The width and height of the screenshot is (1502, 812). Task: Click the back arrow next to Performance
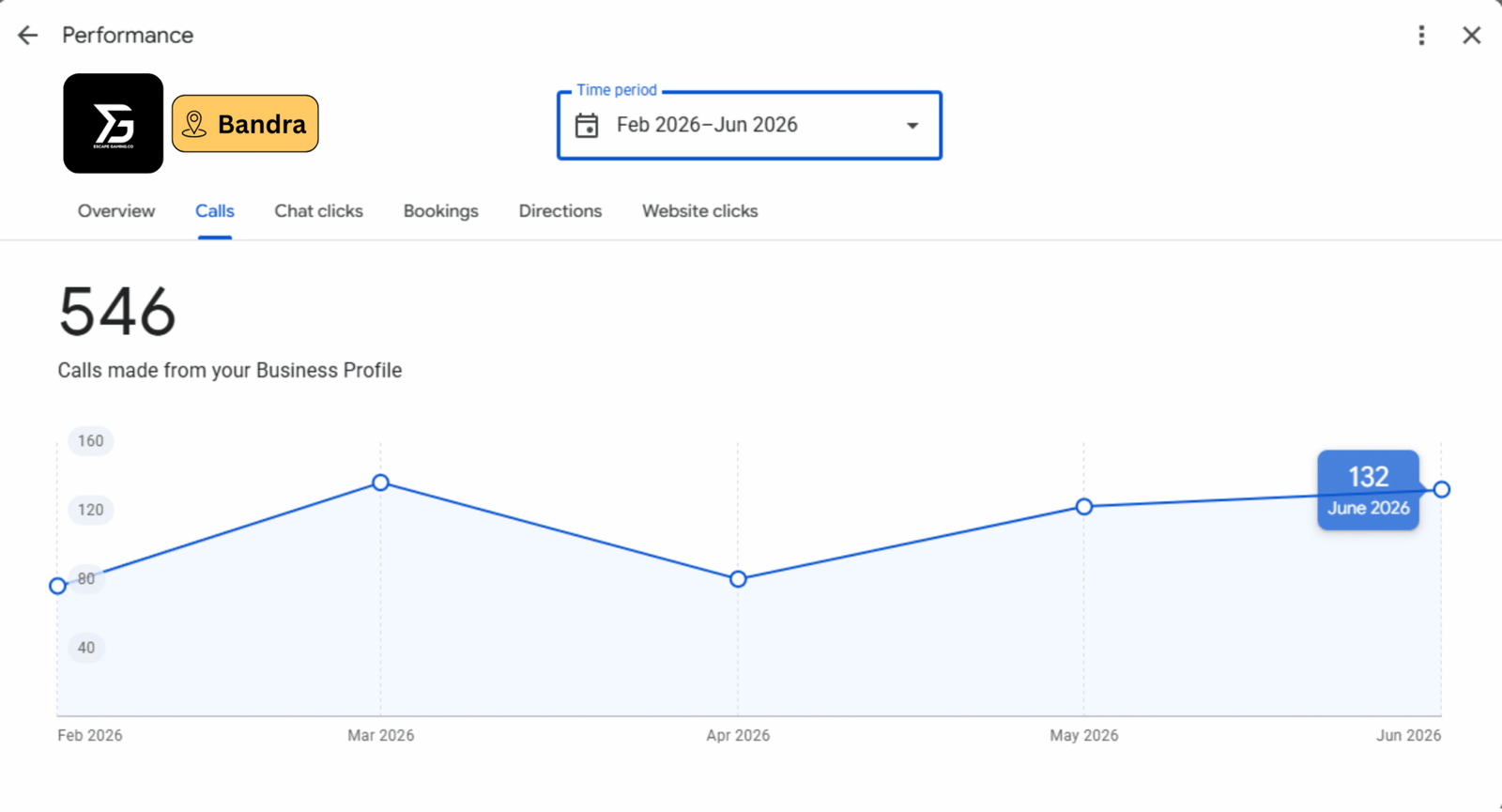[28, 36]
